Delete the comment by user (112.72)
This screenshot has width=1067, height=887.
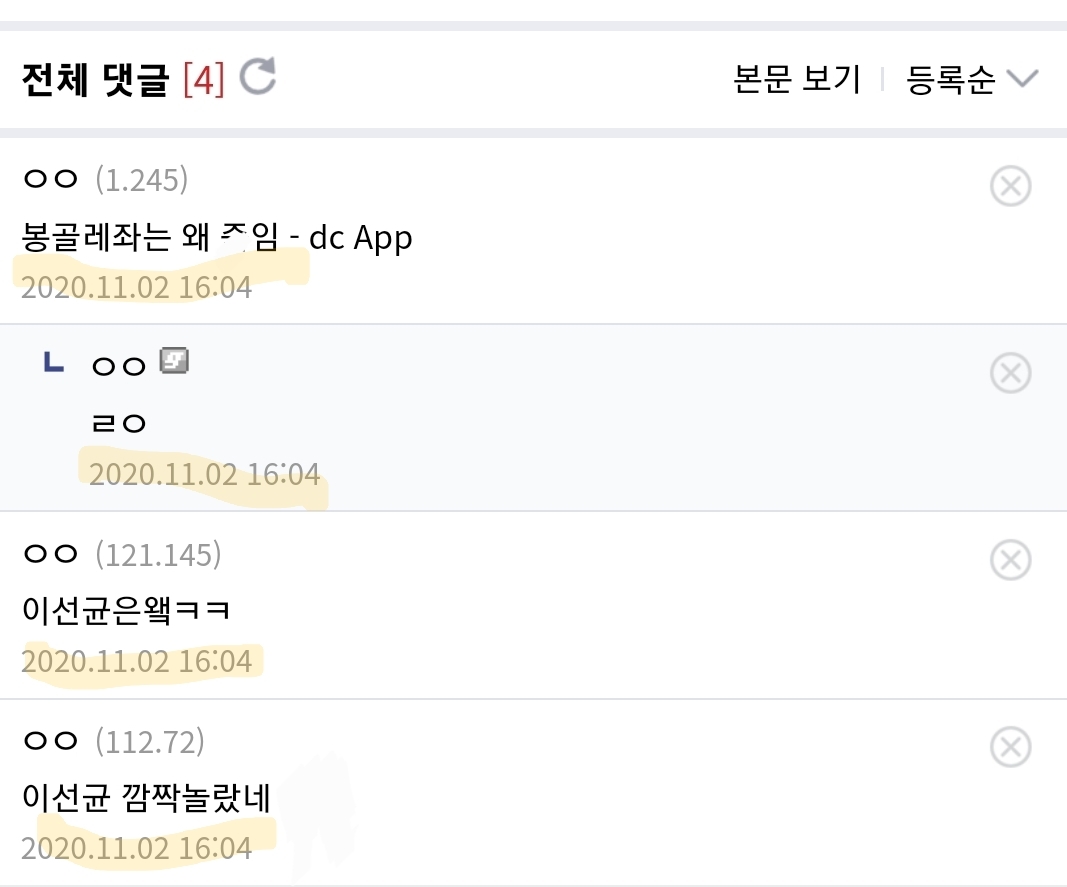1010,747
